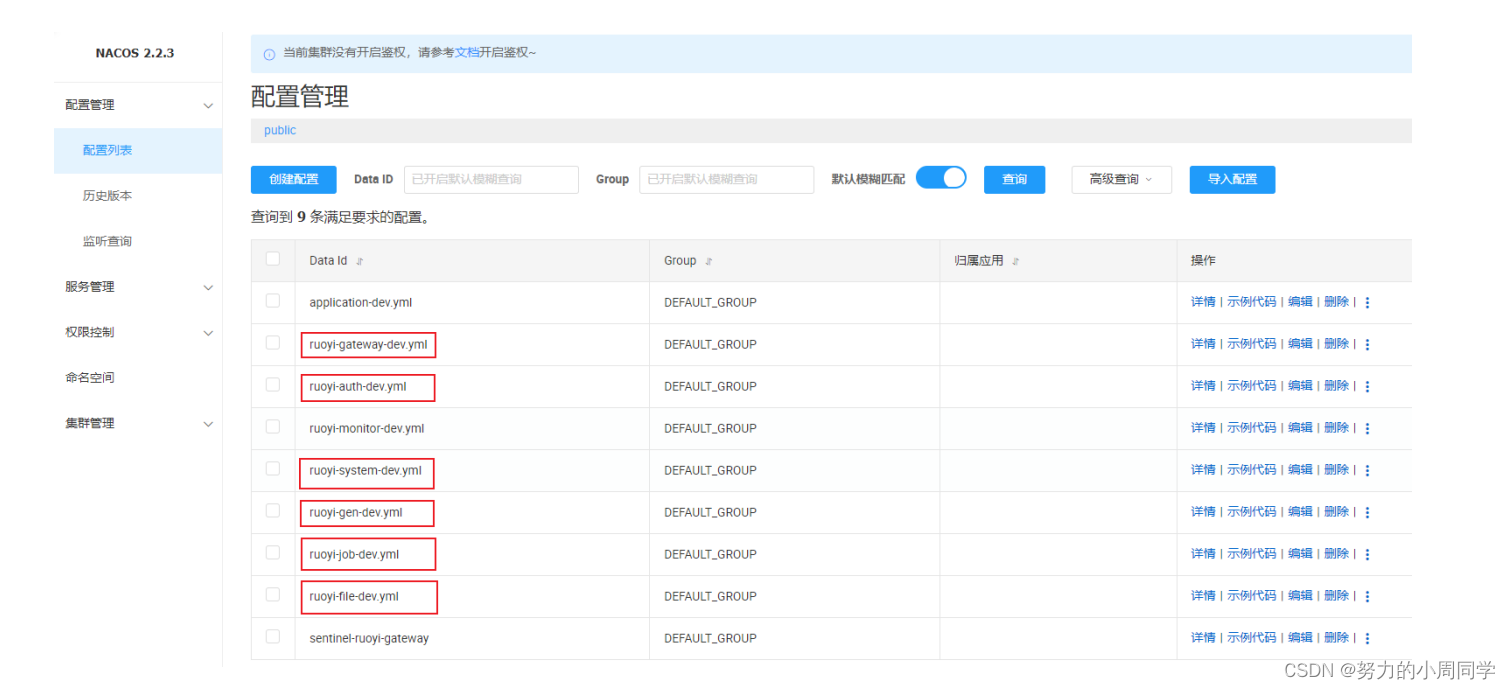
Task: Open more actions for ruoyi-monitor-dev.yml row
Action: (x=1367, y=429)
